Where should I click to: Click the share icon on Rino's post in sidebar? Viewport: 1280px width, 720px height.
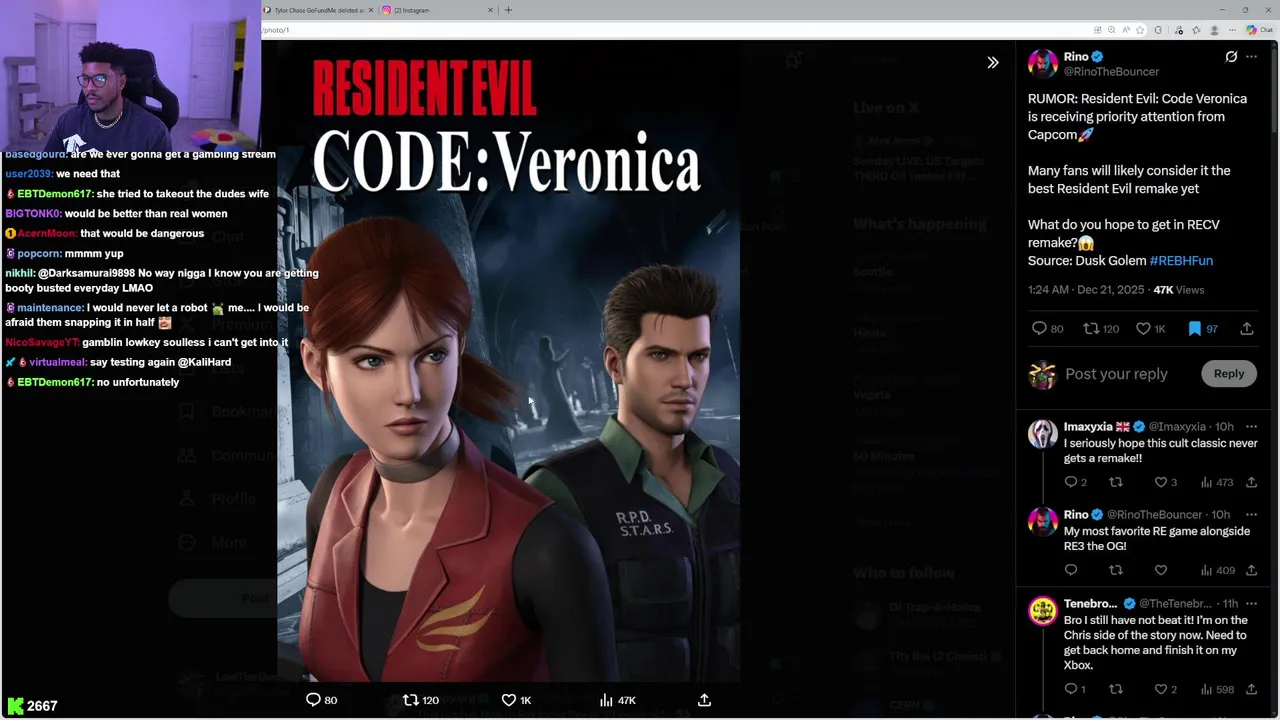point(1247,329)
